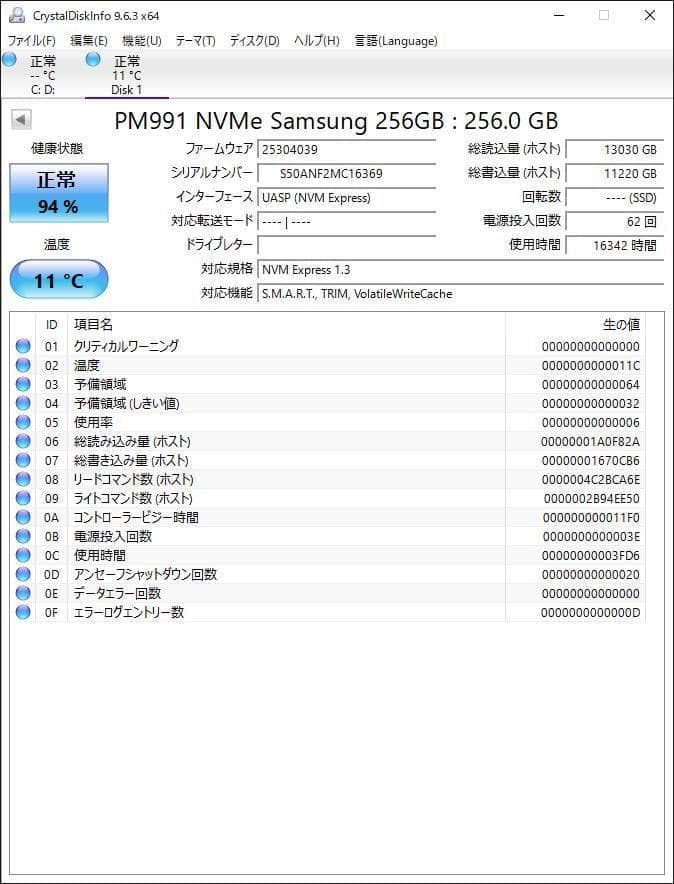Viewport: 674px width, 884px height.
Task: Click the 正常 94 % health status button
Action: coord(59,193)
